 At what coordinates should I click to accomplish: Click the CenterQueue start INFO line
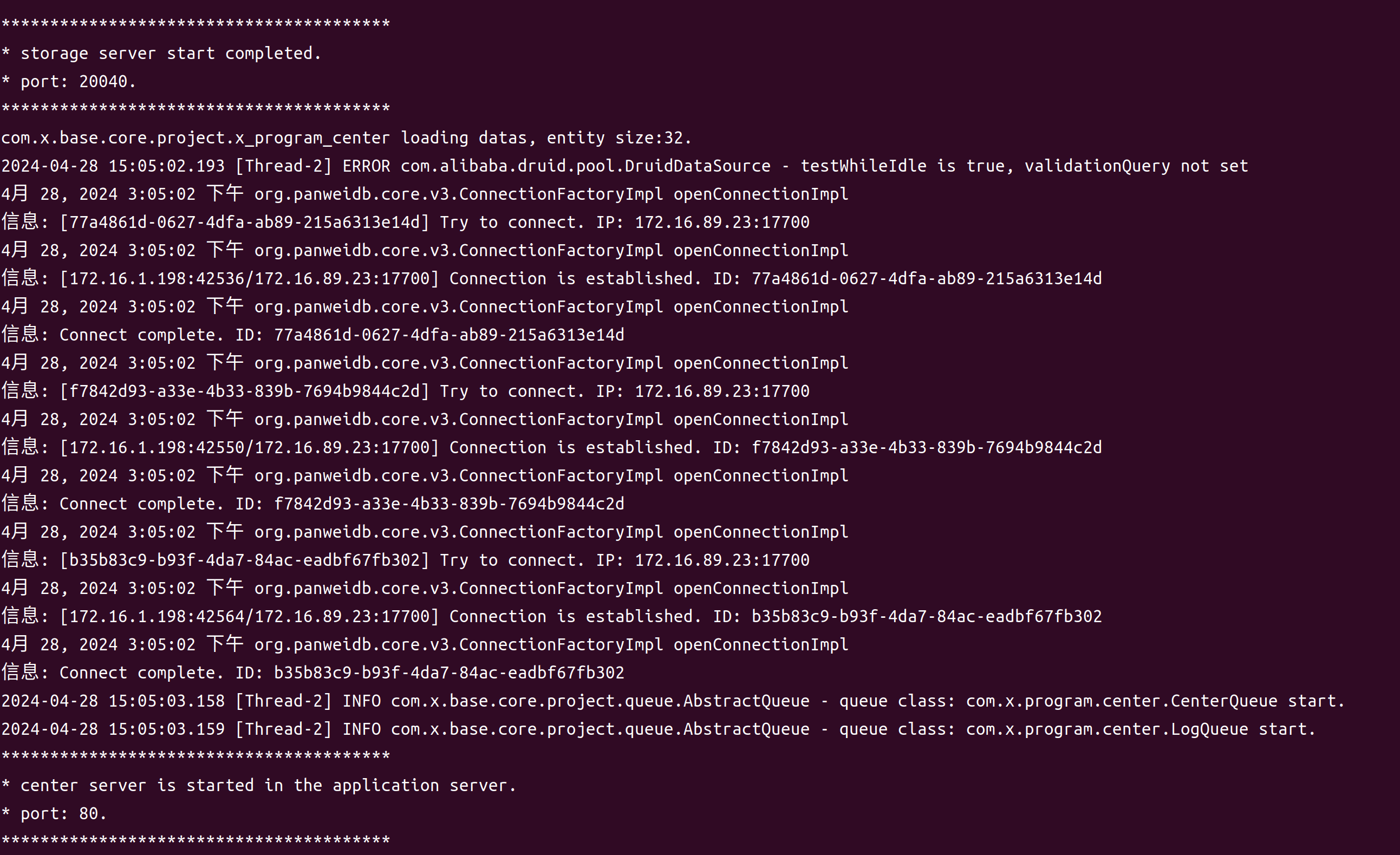coord(673,701)
